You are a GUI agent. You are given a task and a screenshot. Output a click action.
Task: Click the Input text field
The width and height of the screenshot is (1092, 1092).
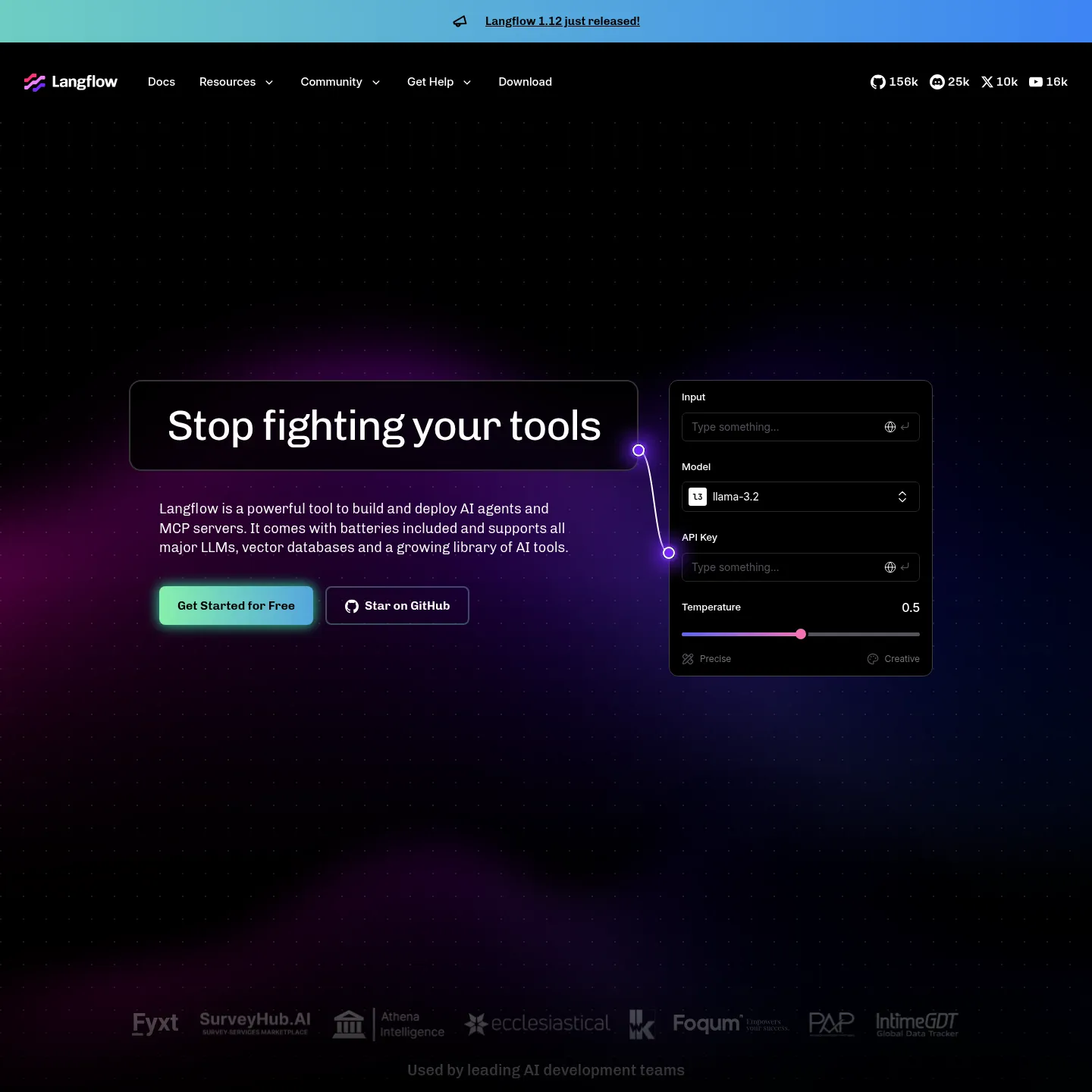coord(801,427)
